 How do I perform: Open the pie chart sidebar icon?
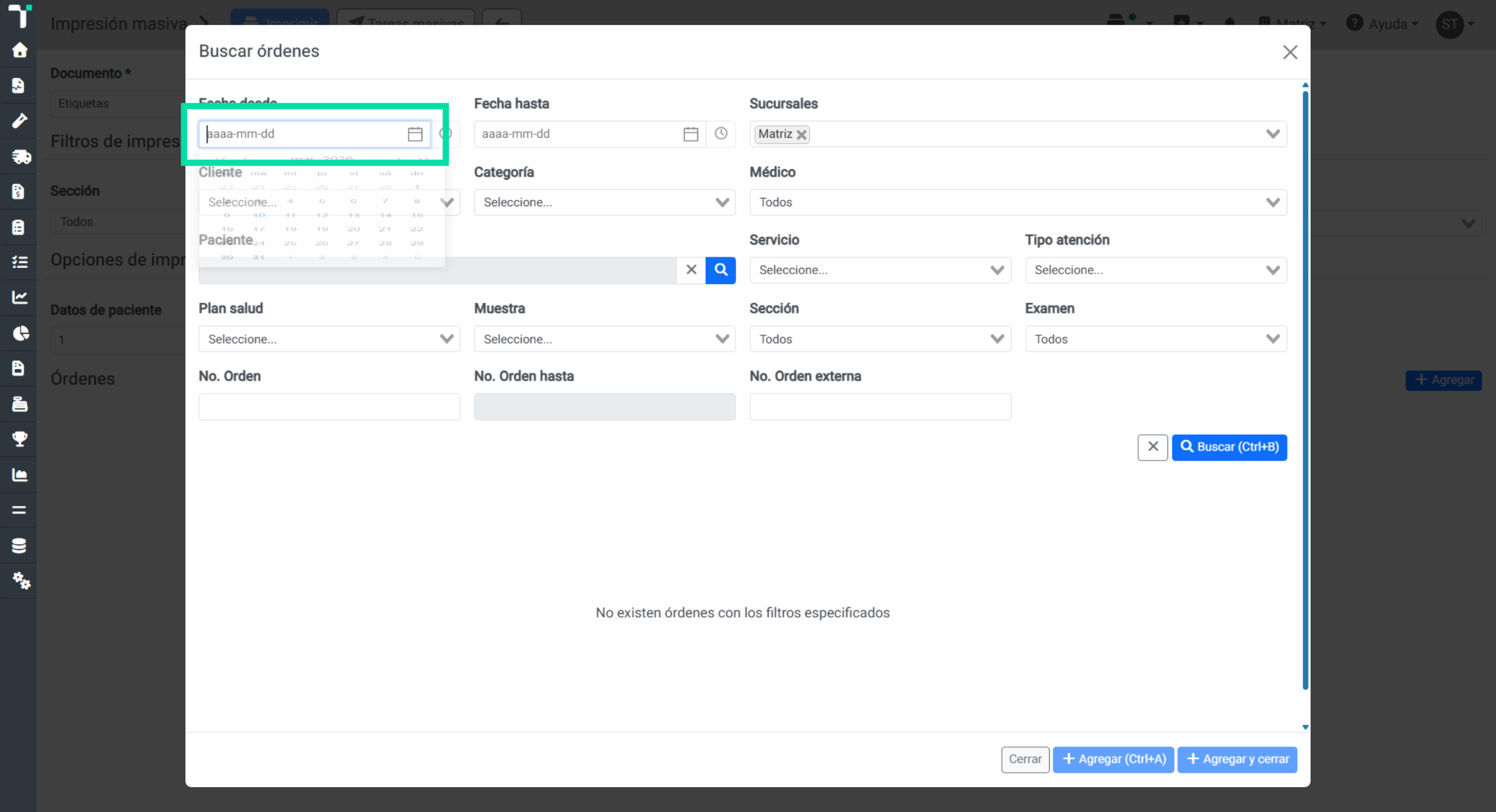tap(21, 333)
